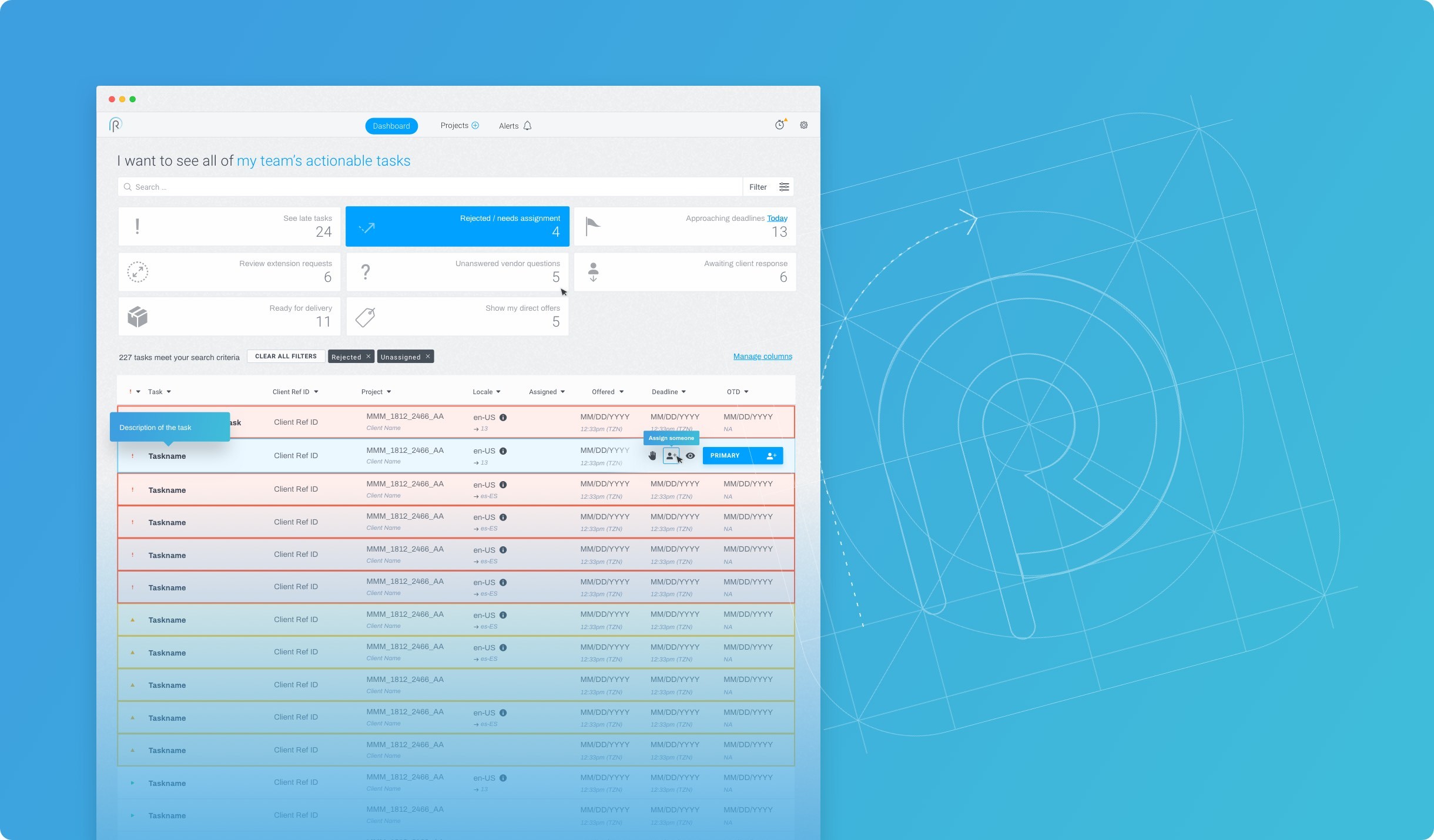Click the show my direct offers tag icon
Viewport: 1434px width, 840px height.
pyautogui.click(x=365, y=318)
